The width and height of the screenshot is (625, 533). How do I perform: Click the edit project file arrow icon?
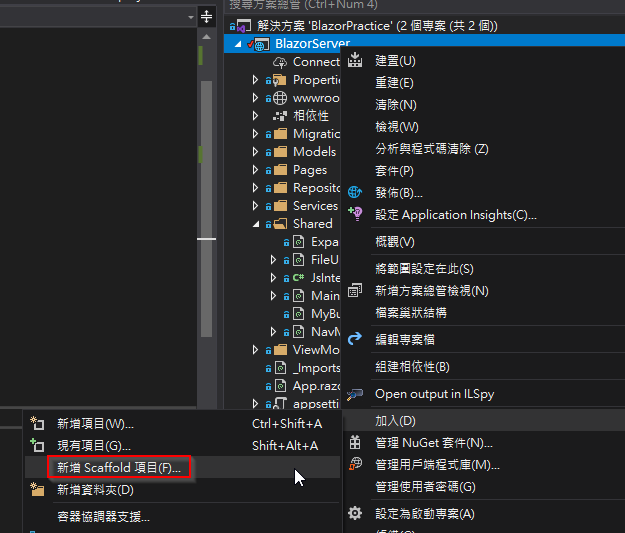(355, 339)
